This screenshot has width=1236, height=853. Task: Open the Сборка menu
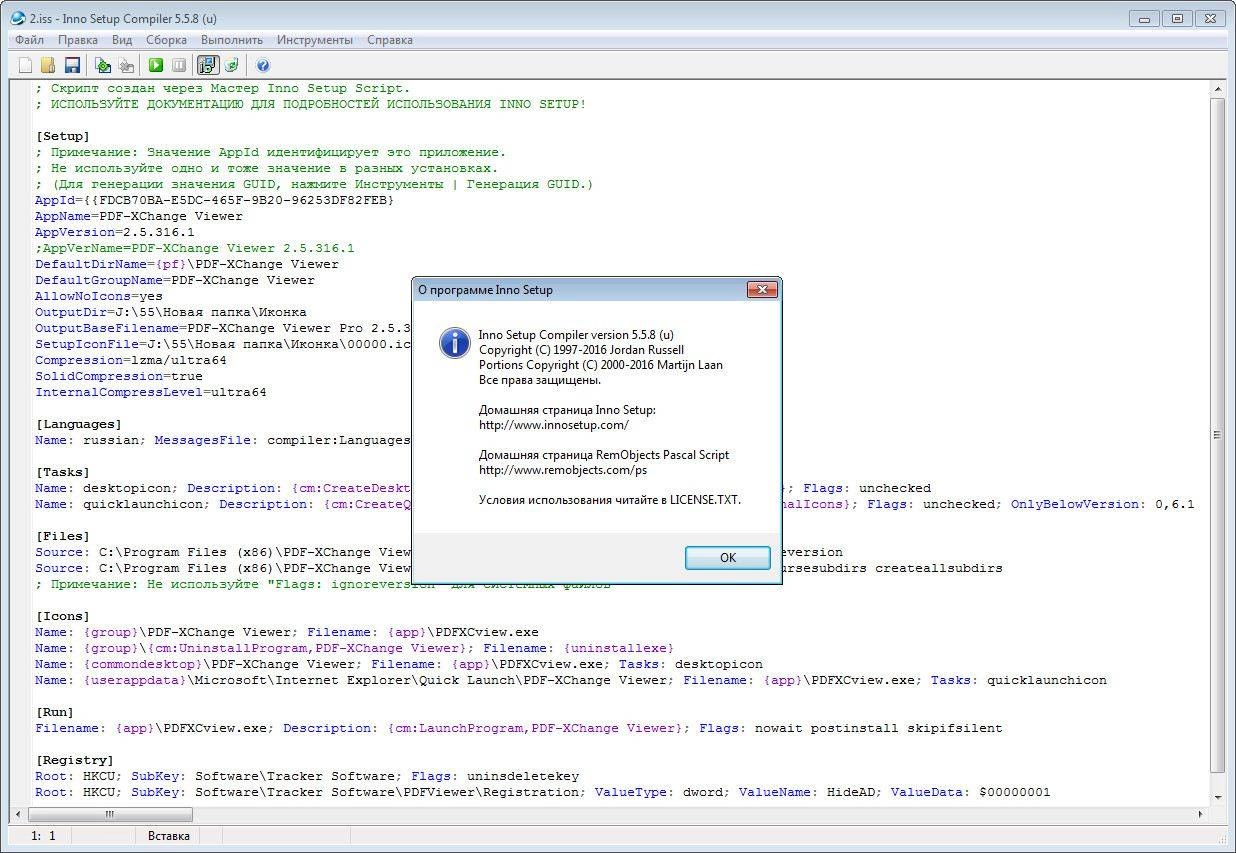pyautogui.click(x=166, y=40)
